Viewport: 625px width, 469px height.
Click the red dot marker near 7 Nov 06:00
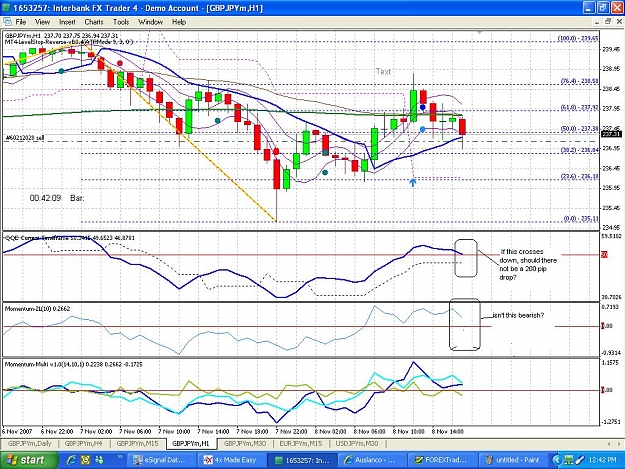click(120, 63)
